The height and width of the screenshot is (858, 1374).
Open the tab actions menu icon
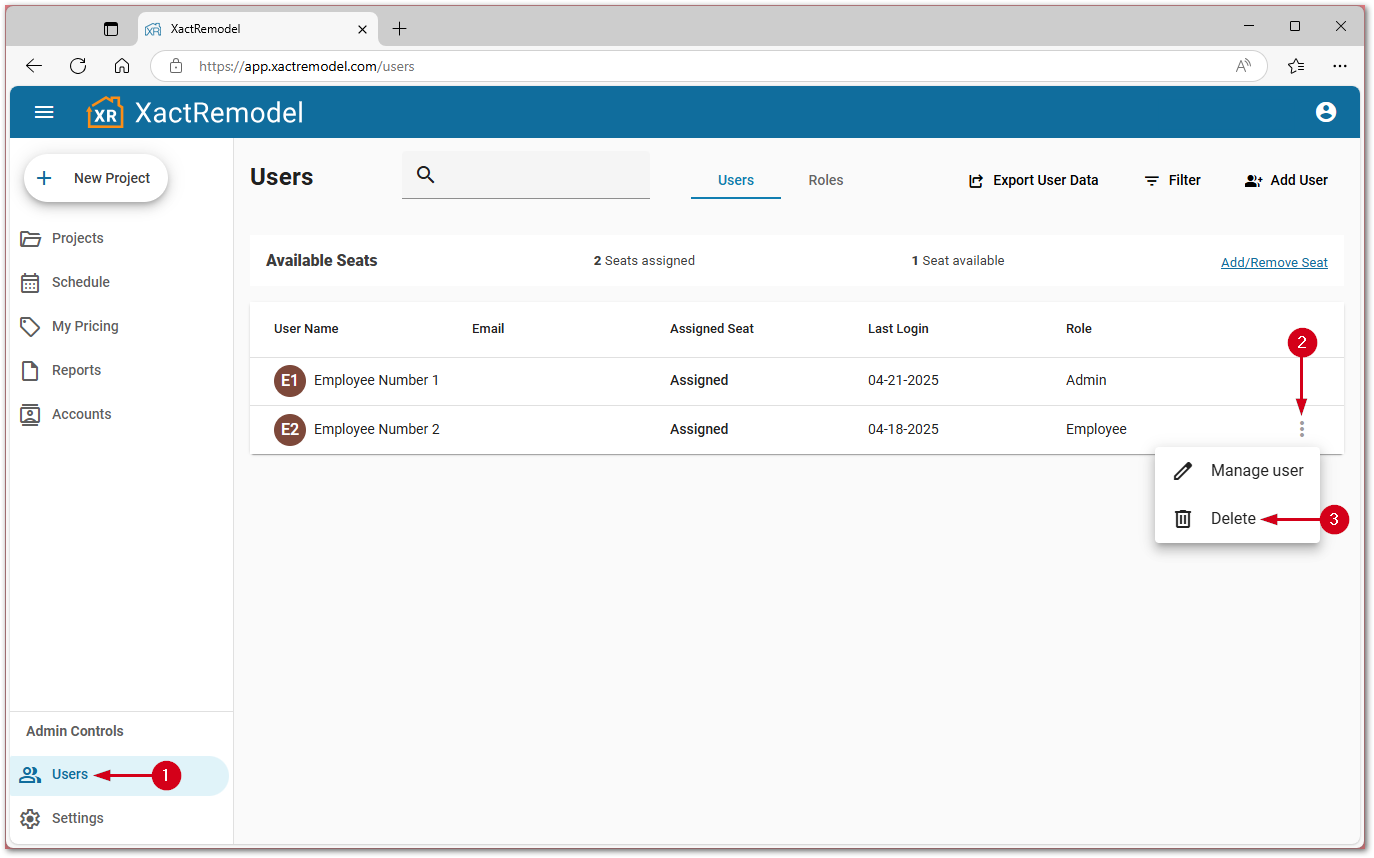coord(111,29)
